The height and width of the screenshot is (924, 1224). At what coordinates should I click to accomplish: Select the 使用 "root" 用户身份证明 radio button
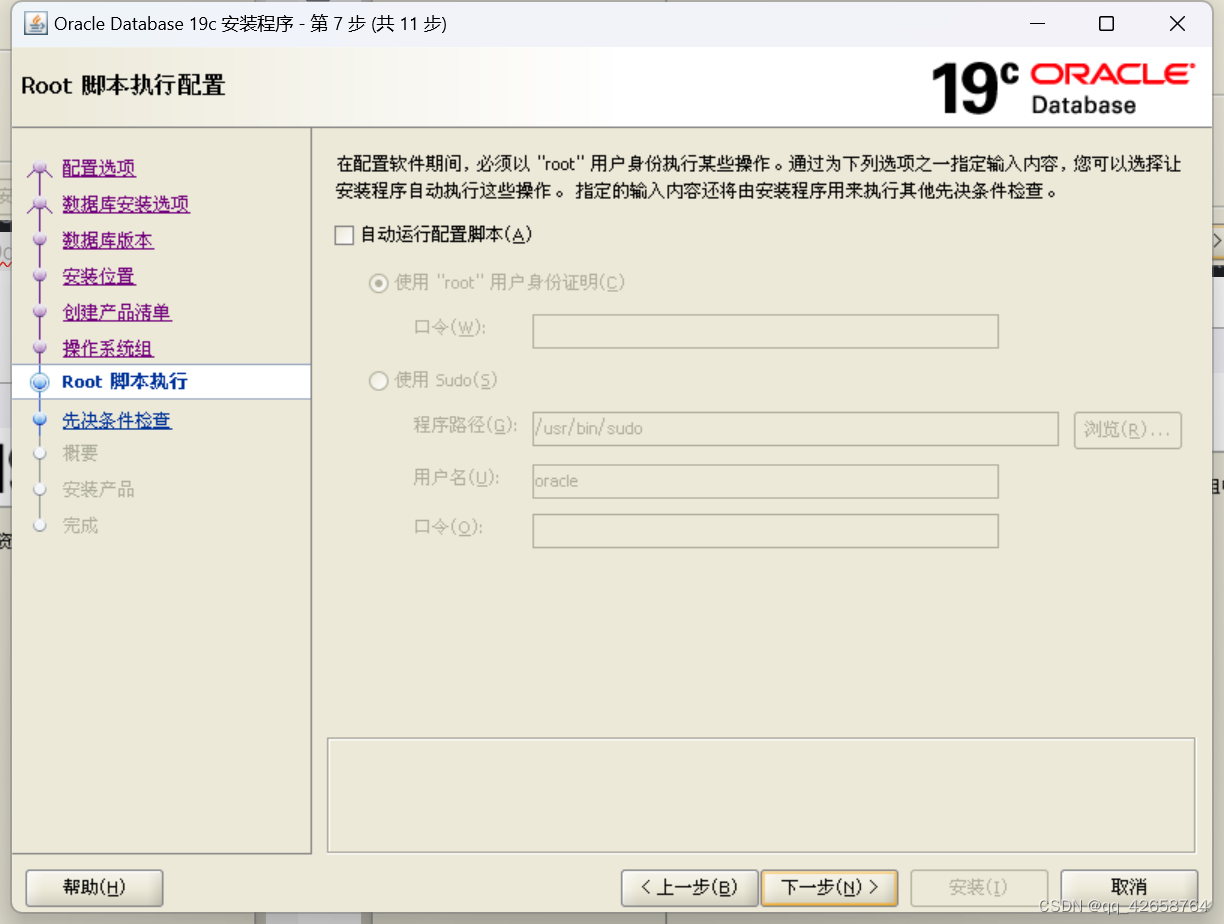(x=378, y=283)
